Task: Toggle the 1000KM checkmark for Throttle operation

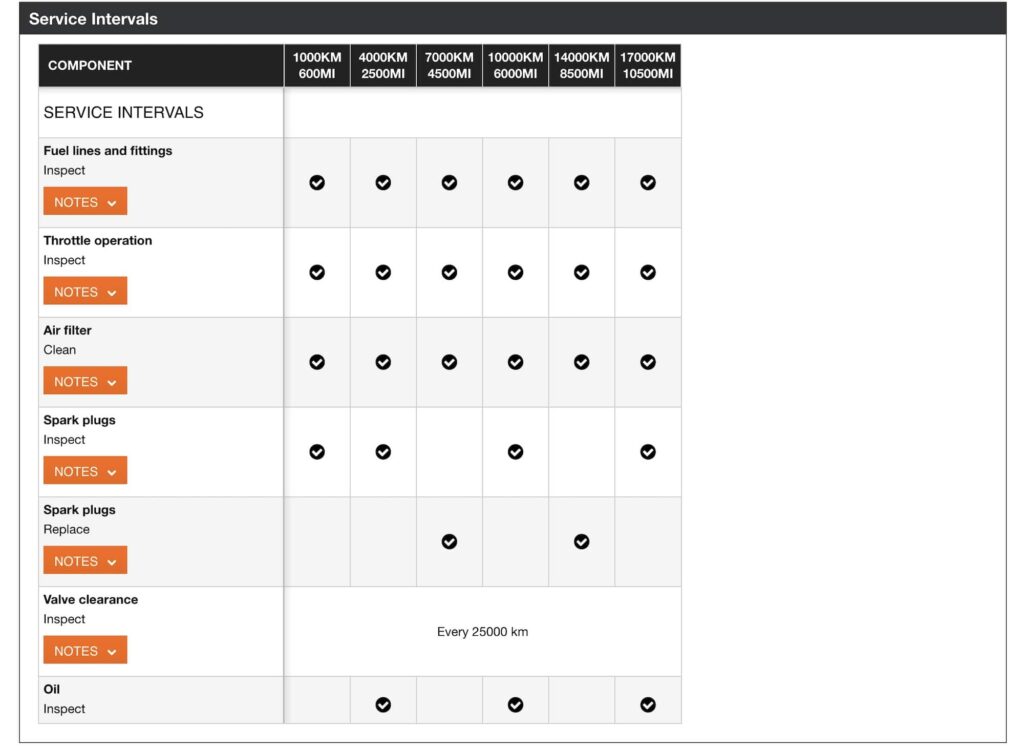Action: [317, 272]
